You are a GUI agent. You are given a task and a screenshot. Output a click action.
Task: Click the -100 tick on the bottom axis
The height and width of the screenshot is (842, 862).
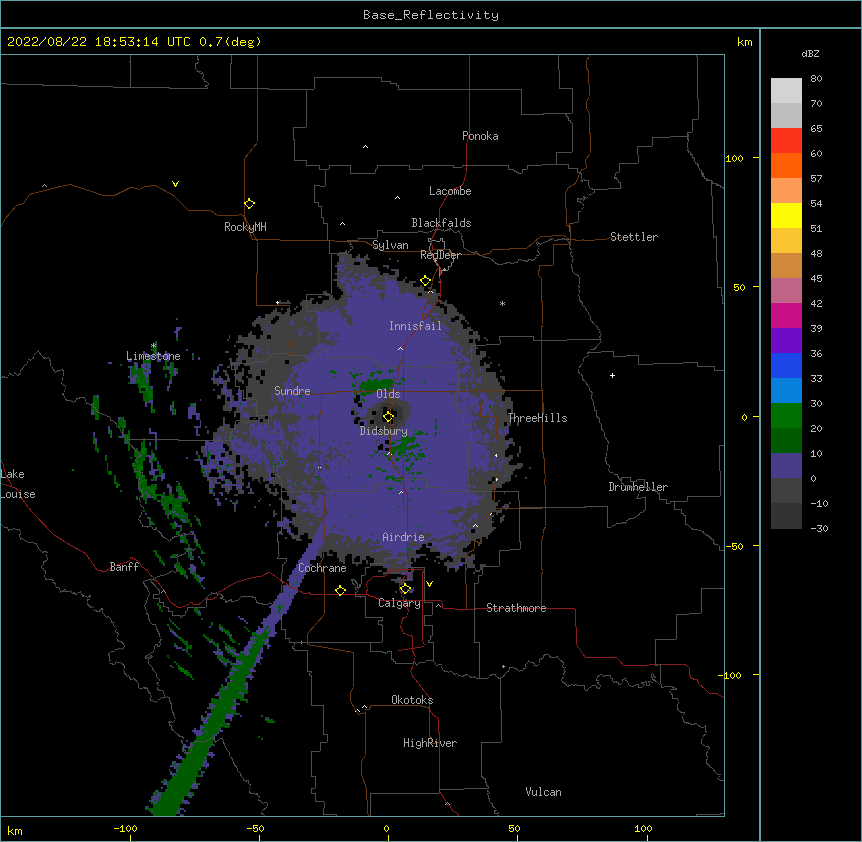coord(125,828)
